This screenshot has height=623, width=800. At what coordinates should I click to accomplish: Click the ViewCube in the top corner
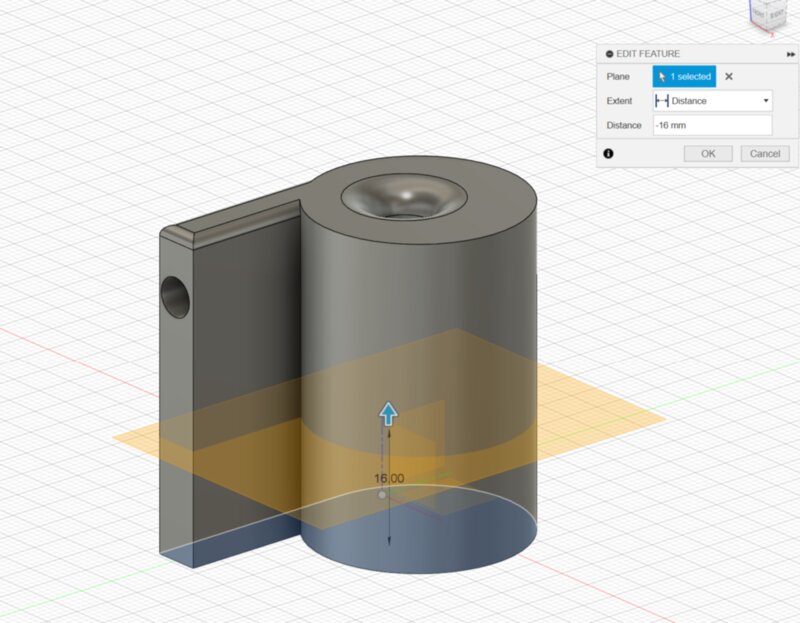769,15
